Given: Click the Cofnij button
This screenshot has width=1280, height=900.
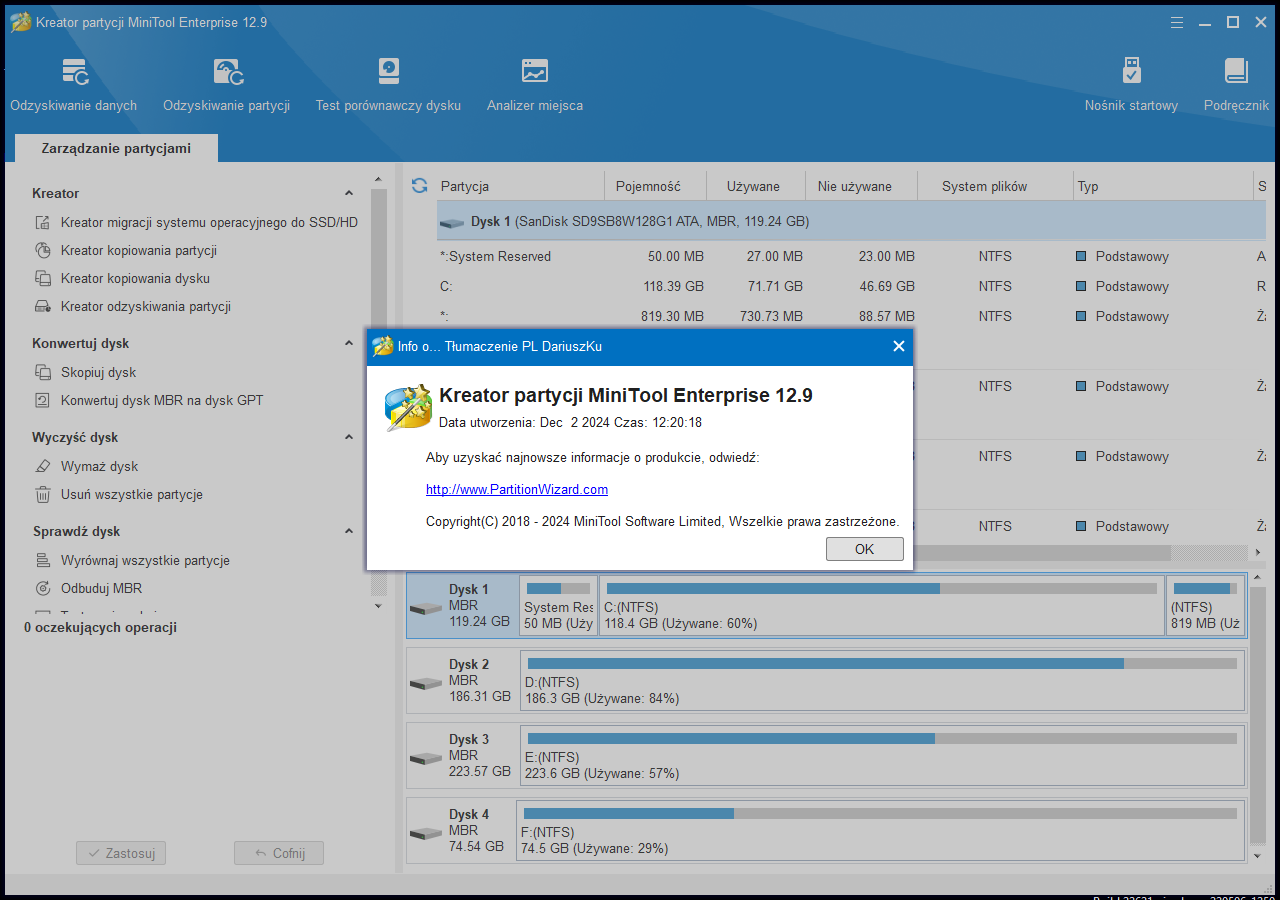Looking at the screenshot, I should [x=279, y=853].
